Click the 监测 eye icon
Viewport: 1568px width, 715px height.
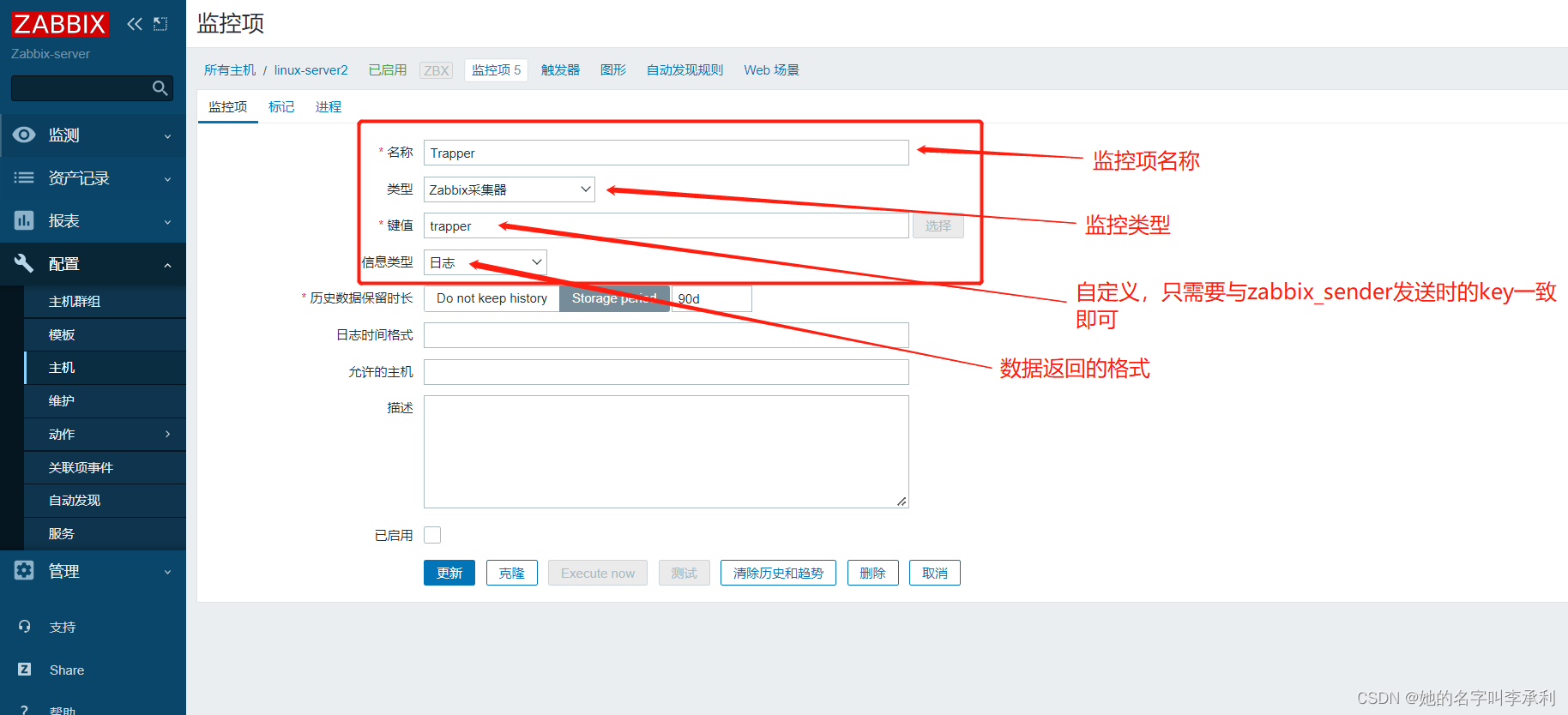click(x=24, y=135)
